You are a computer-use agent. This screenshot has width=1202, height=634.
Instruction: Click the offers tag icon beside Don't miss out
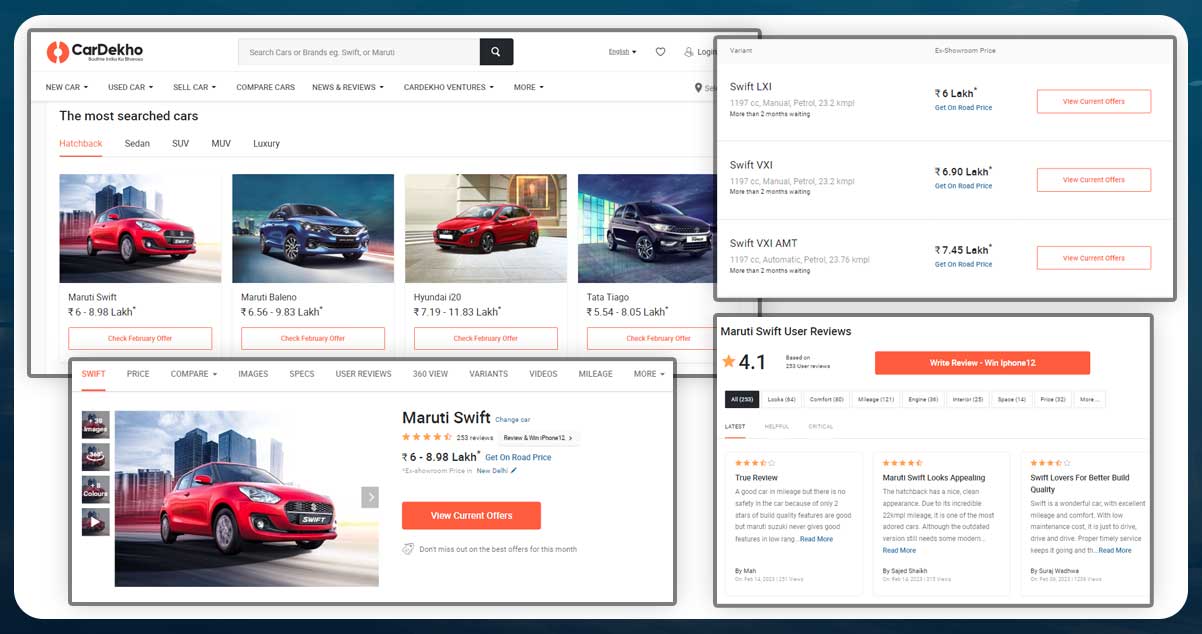(408, 549)
